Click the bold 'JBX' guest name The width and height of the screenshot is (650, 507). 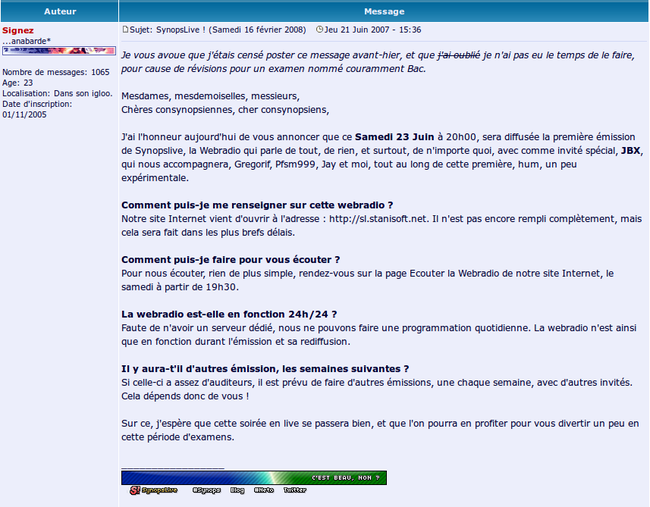631,150
